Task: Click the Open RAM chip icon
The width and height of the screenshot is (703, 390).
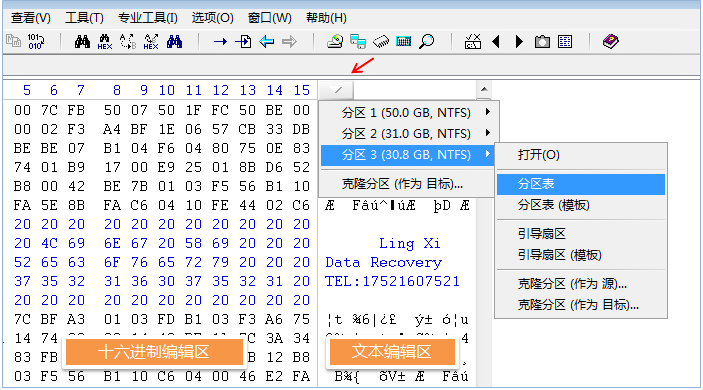Action: [x=381, y=42]
